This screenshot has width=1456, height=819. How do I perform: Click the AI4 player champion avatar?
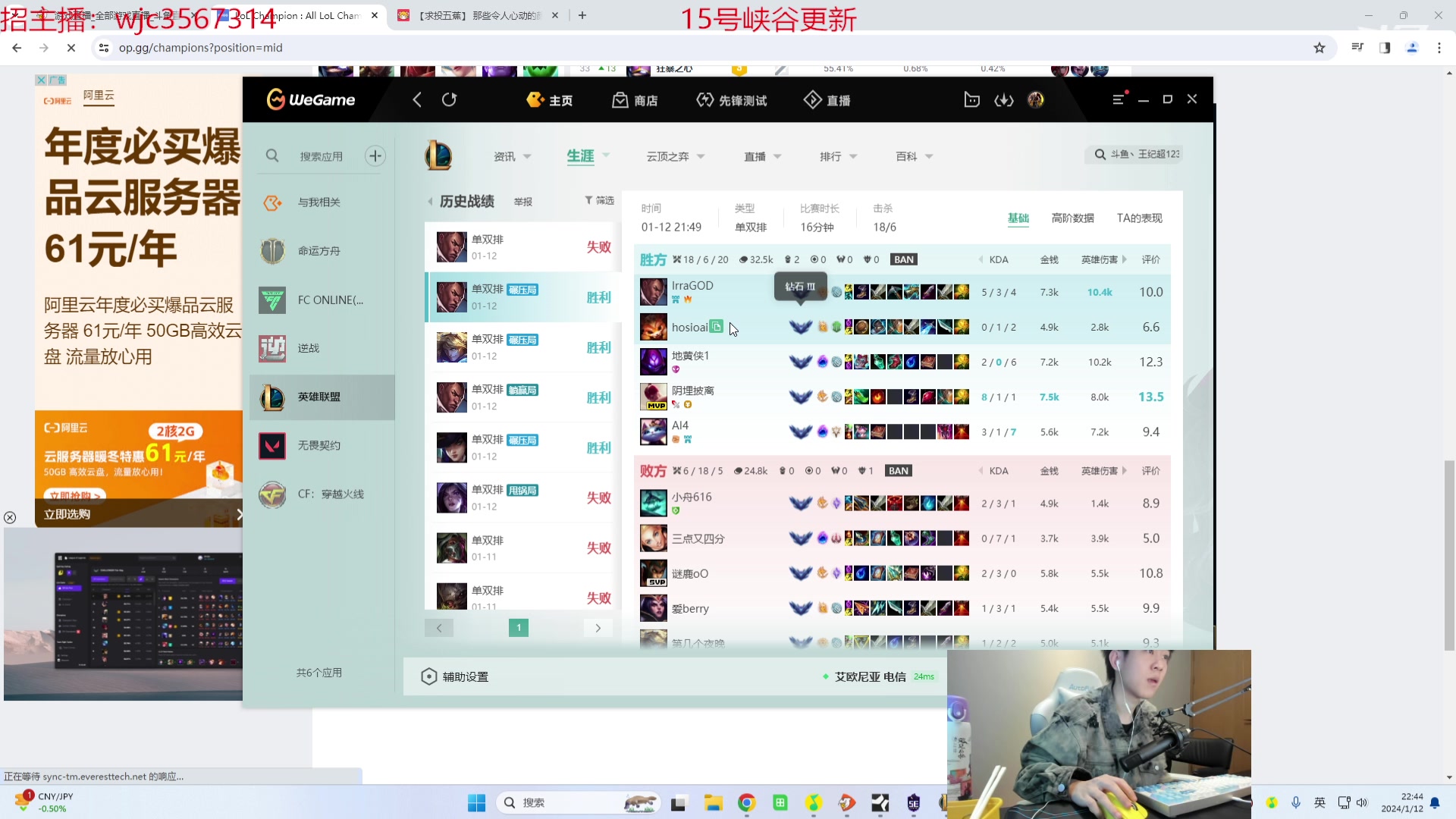654,432
